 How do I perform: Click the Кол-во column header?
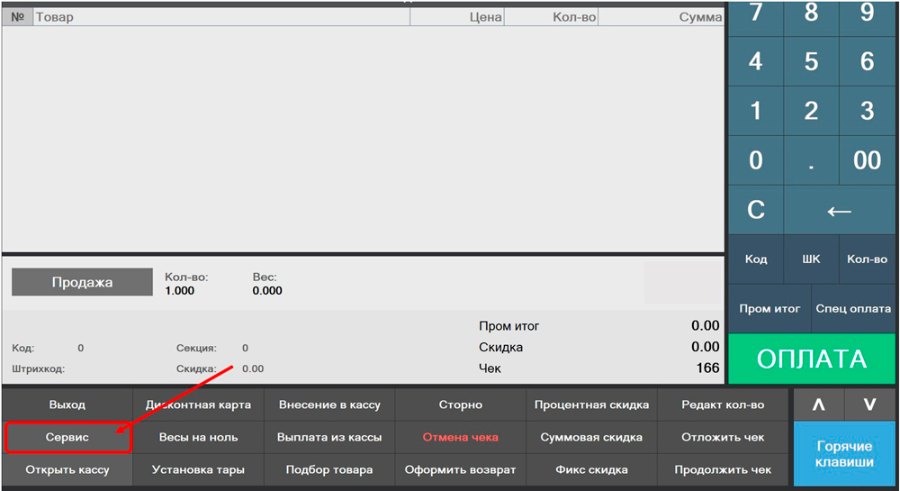point(551,17)
